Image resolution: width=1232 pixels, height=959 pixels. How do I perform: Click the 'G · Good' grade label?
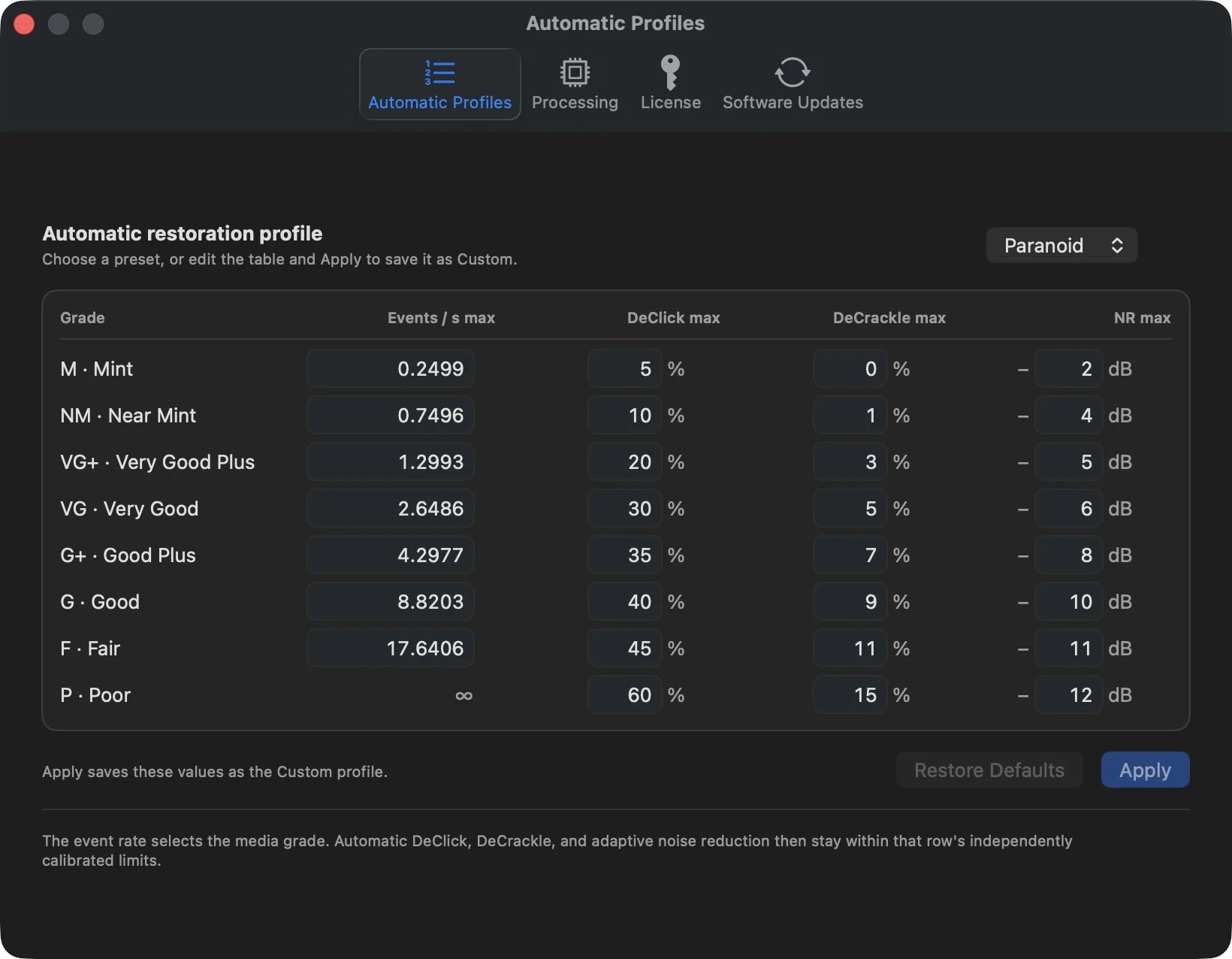[x=100, y=601]
